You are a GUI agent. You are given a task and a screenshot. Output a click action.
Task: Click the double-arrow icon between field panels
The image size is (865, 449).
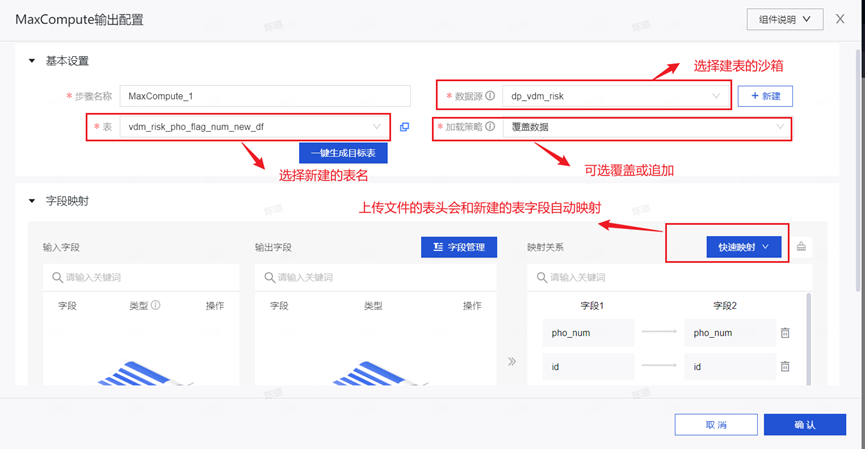coord(512,361)
